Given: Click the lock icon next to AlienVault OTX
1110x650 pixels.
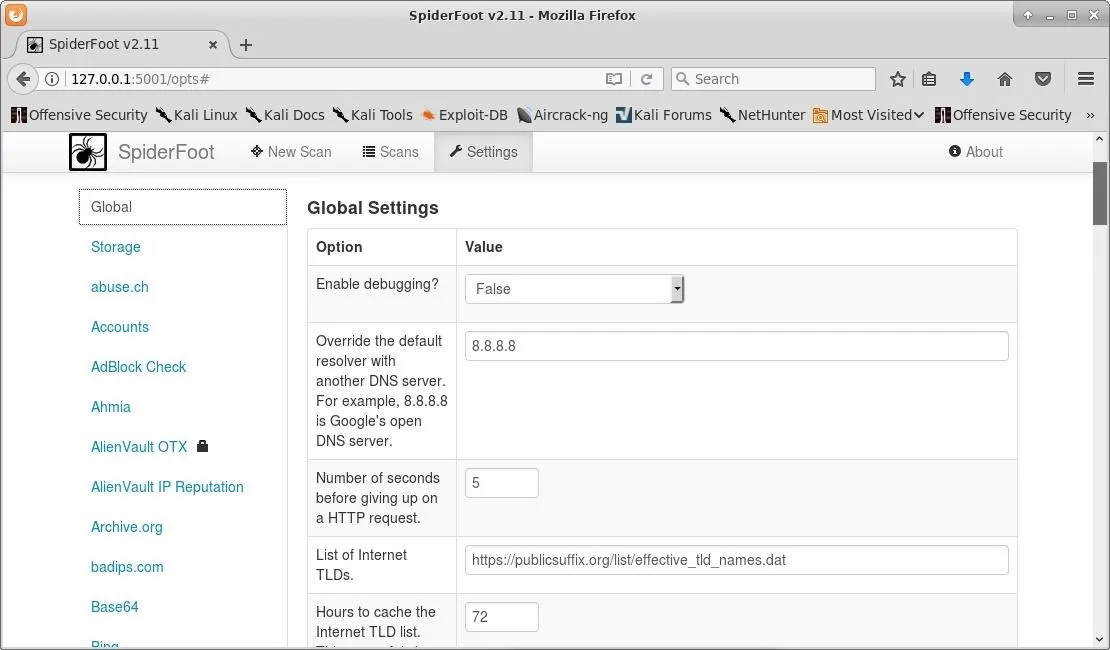Looking at the screenshot, I should pos(202,446).
